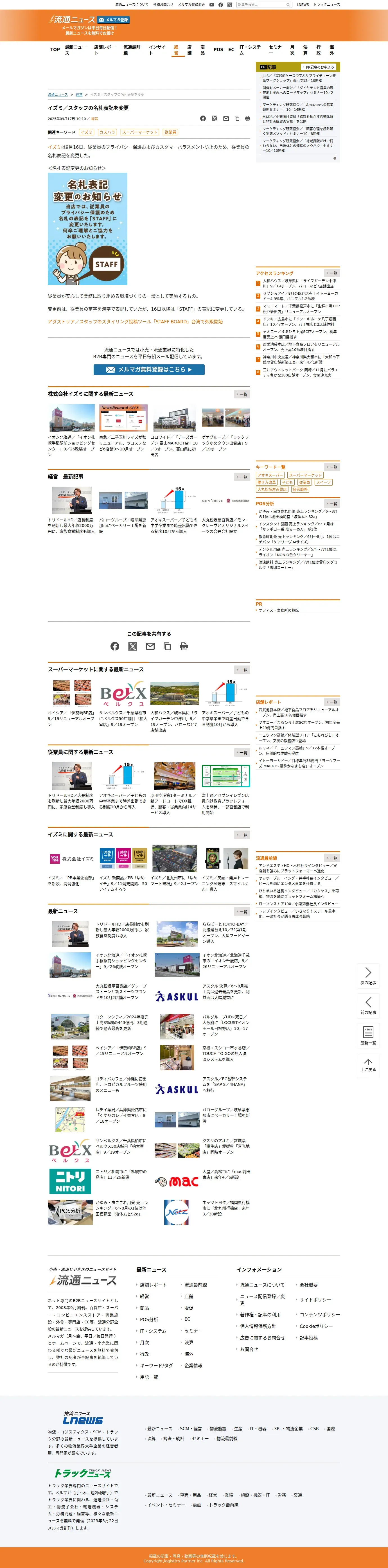Screen dimensions: 388x1568
Task: Click X icon under この記事を共有する
Action: [x=132, y=646]
